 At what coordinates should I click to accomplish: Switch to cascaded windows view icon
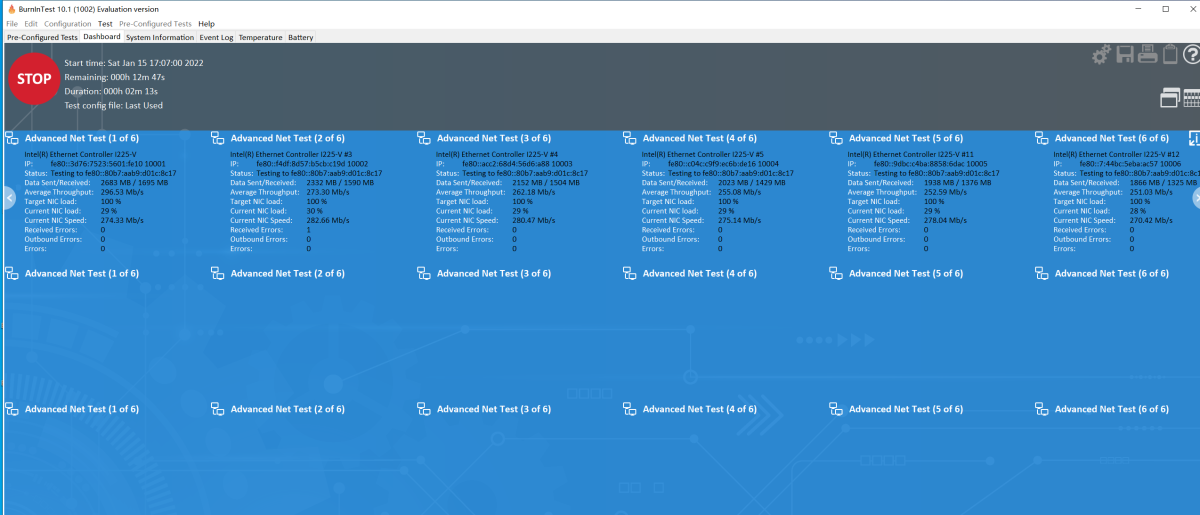click(1170, 98)
